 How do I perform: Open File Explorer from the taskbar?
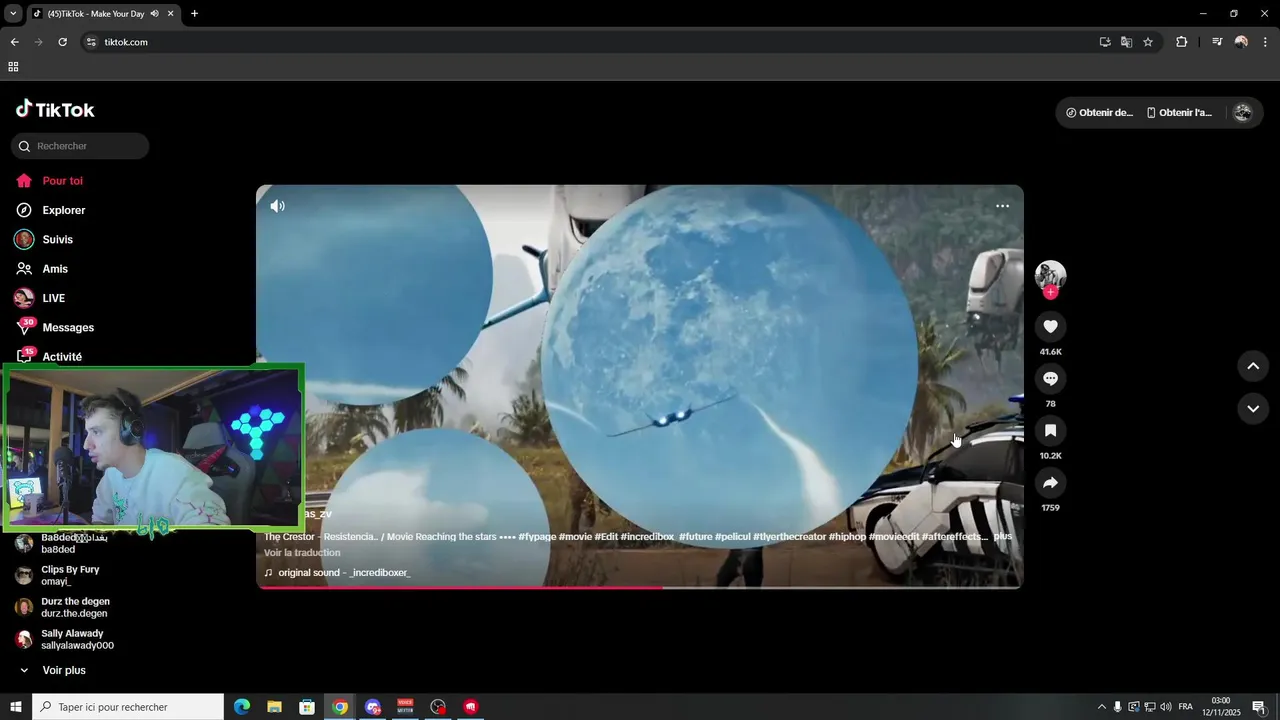pyautogui.click(x=274, y=707)
